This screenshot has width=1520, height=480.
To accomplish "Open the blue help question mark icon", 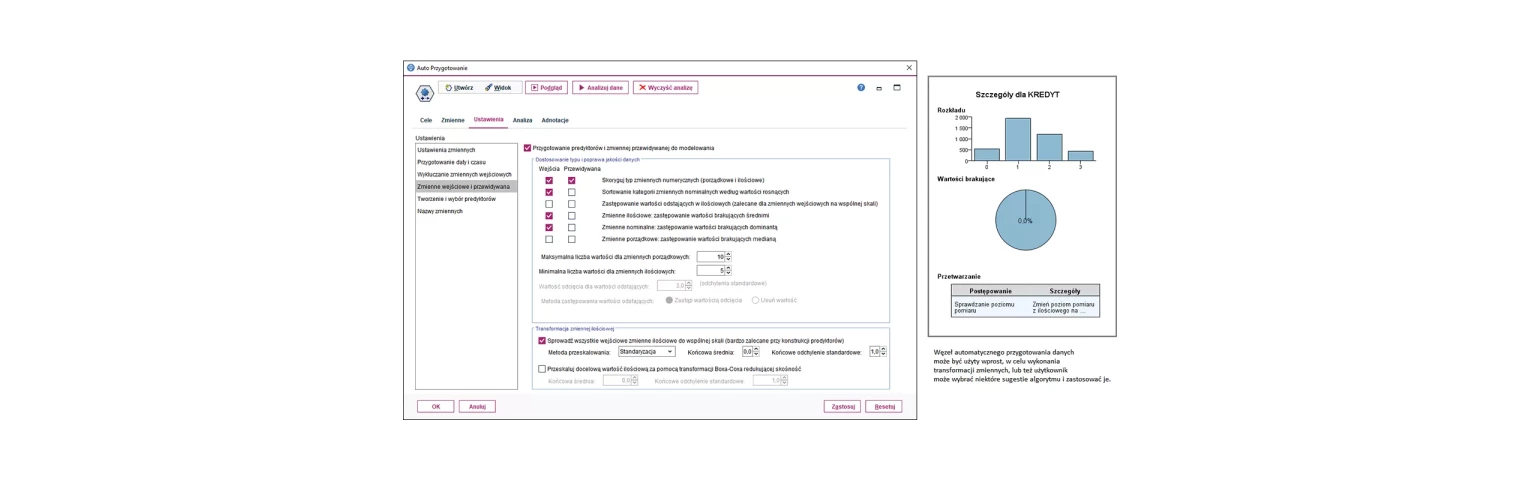I will (861, 88).
